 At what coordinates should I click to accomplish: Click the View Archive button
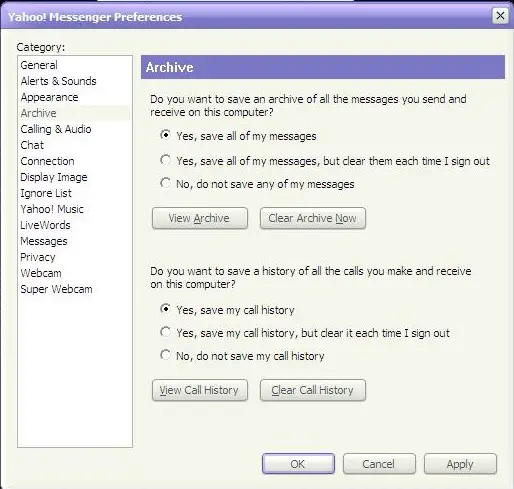point(200,218)
